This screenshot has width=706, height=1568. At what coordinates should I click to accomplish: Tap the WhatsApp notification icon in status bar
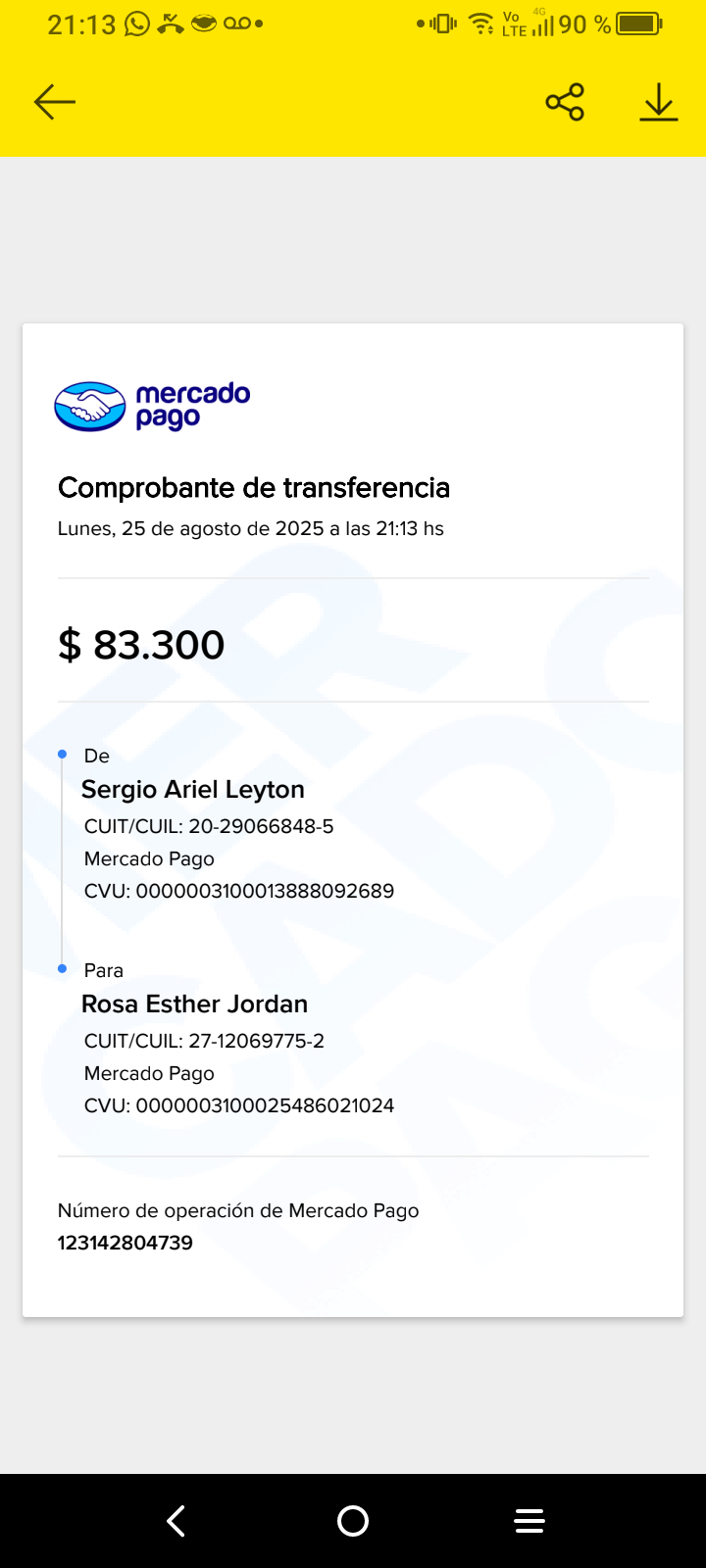pyautogui.click(x=137, y=24)
